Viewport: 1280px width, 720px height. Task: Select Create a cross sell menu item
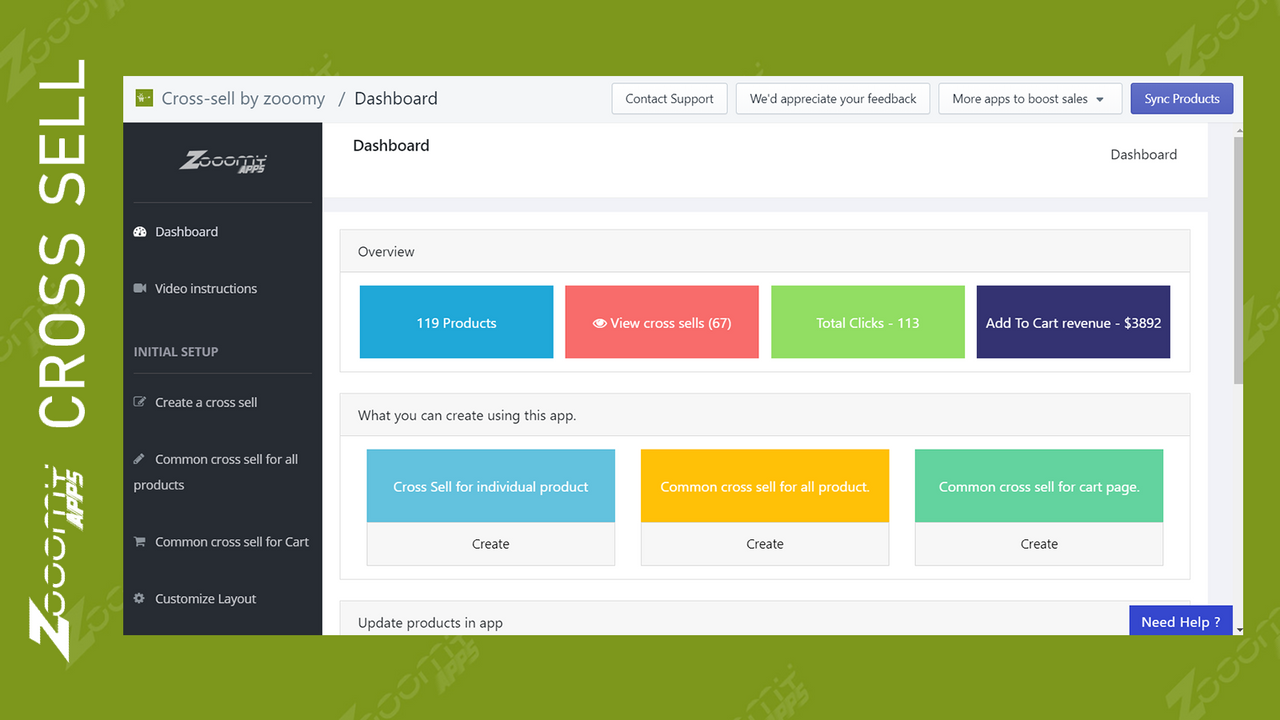coord(206,402)
